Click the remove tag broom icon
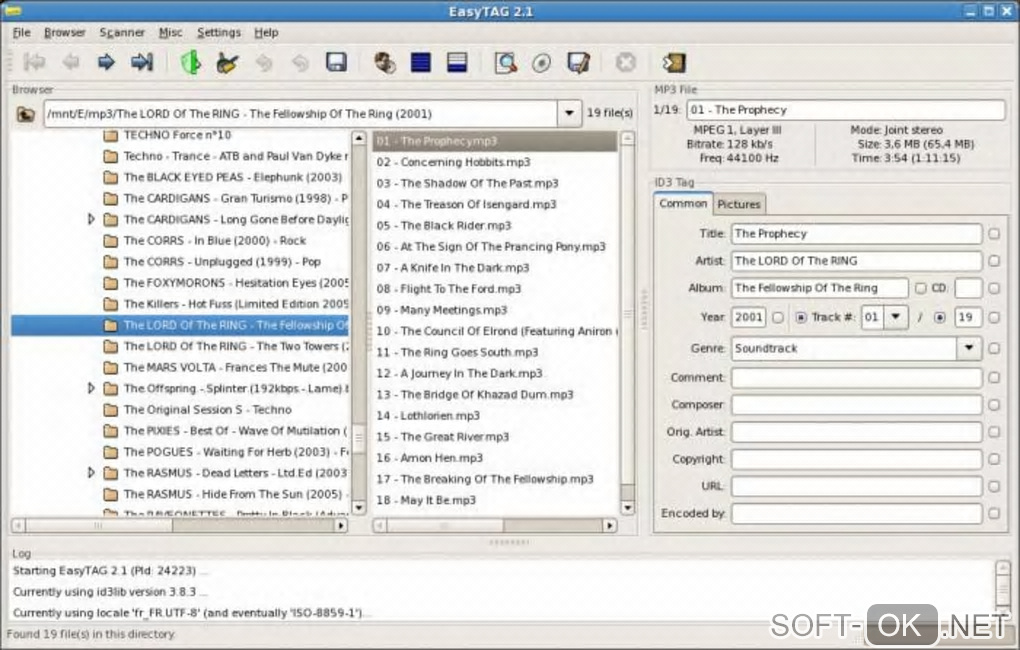Image resolution: width=1020 pixels, height=650 pixels. tap(227, 62)
